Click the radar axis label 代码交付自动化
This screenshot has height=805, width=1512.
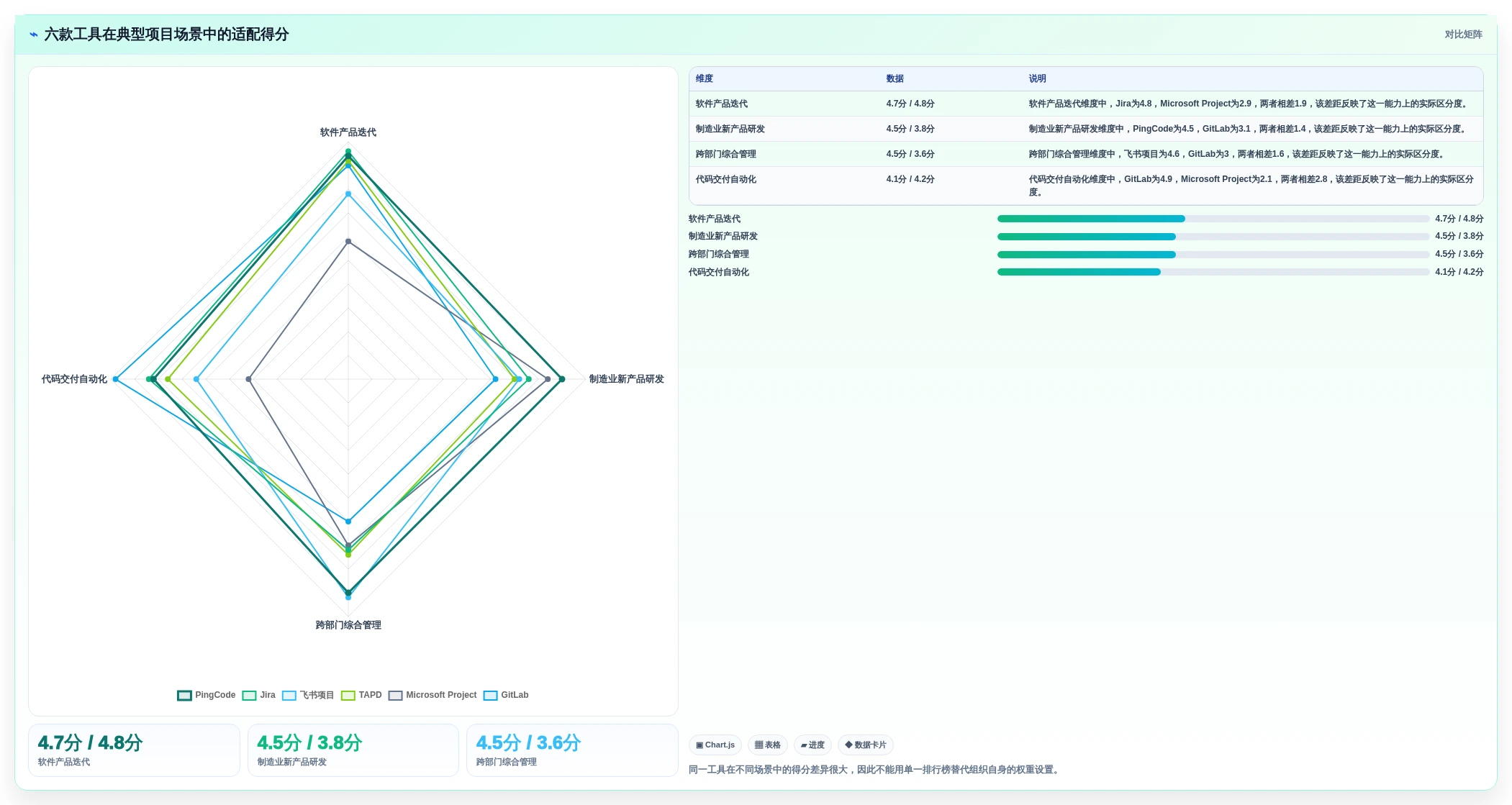click(74, 379)
